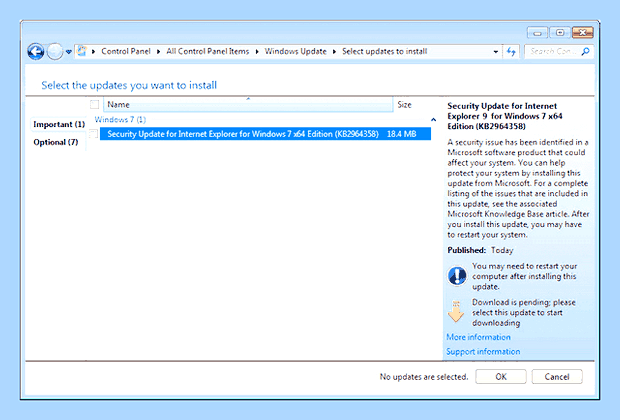Image resolution: width=620 pixels, height=420 pixels.
Task: Refresh the address bar location
Action: 511,51
